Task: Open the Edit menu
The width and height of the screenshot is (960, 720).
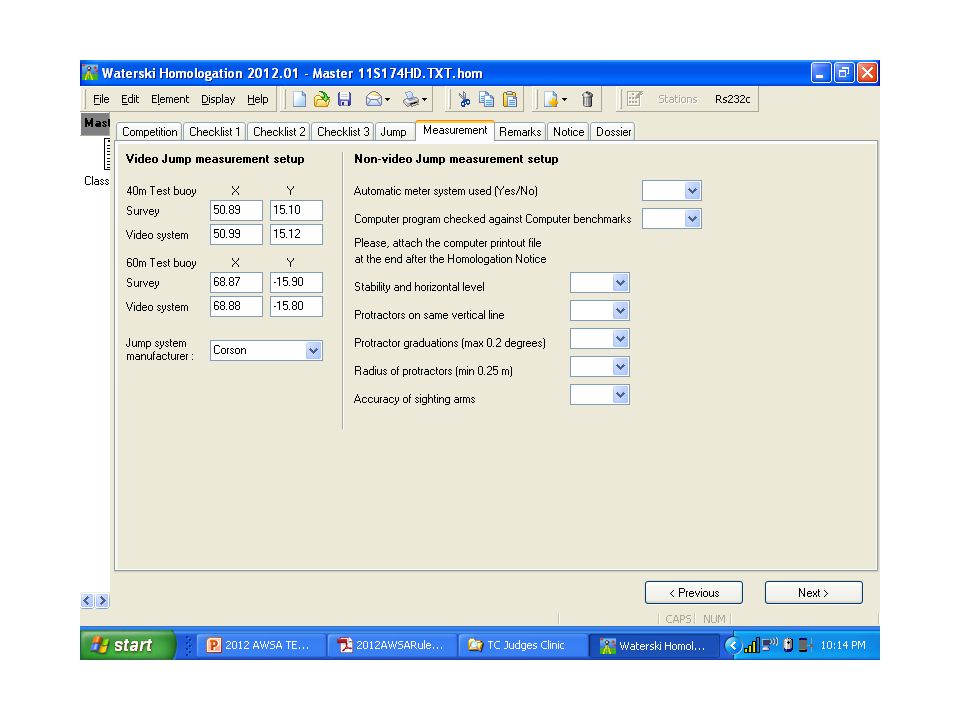Action: [130, 99]
